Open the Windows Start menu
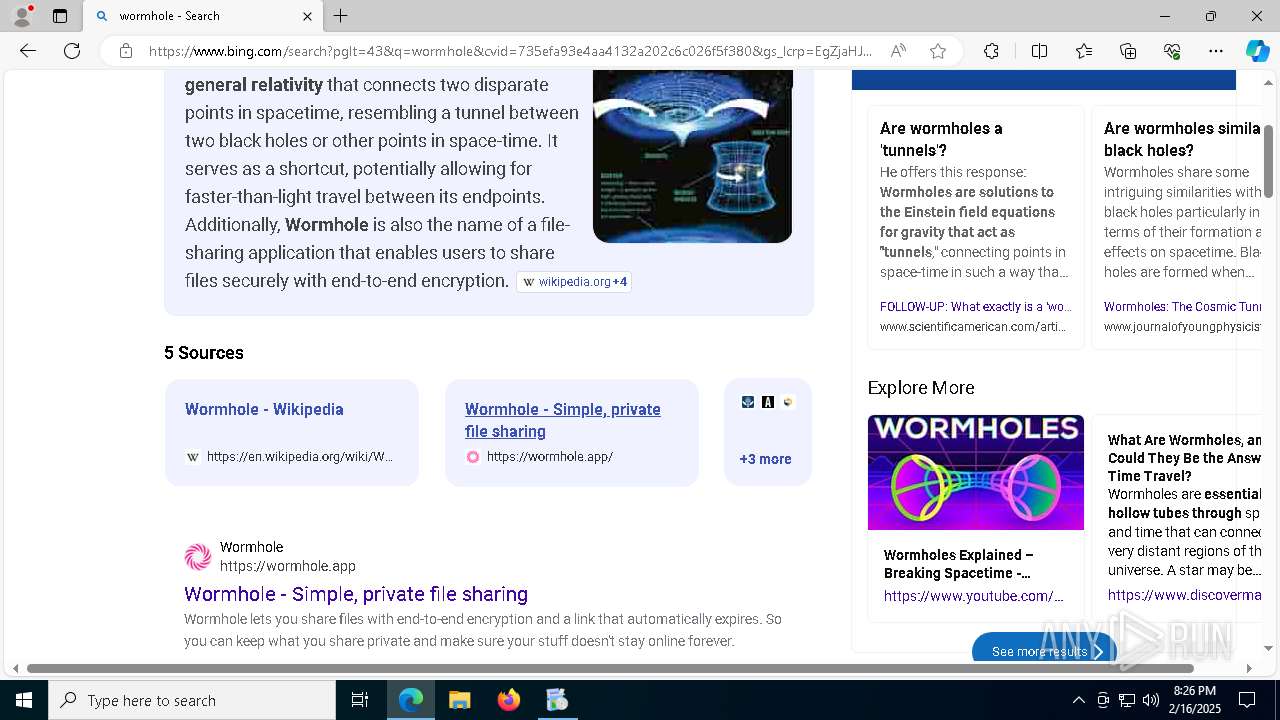Viewport: 1280px width, 720px height. point(24,700)
